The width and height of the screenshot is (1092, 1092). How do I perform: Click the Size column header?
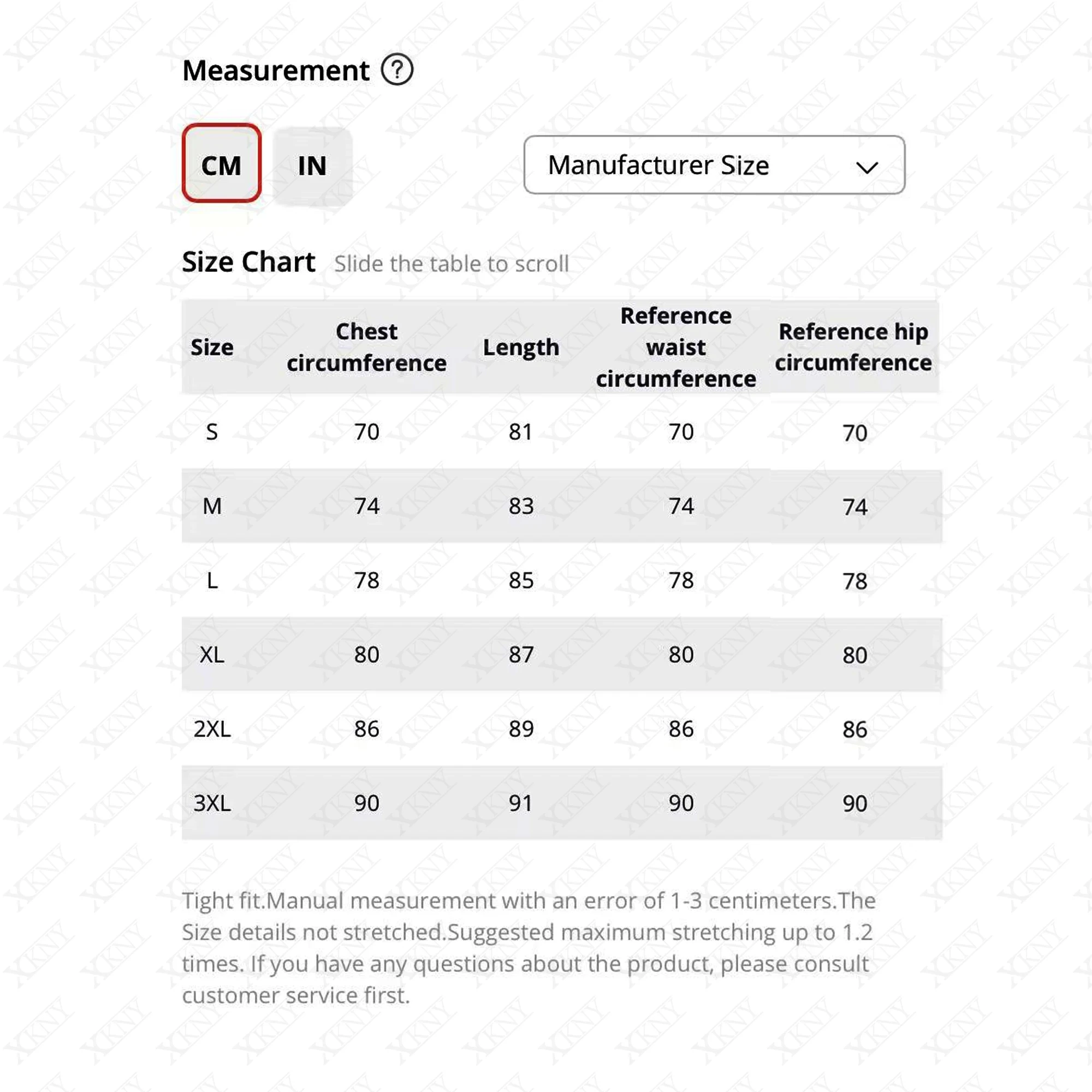212,347
